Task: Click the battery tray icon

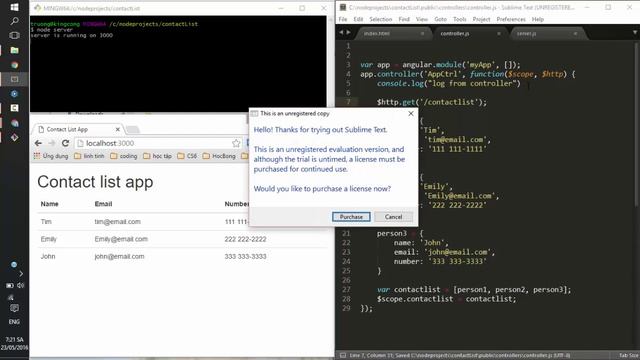Action: tap(10, 285)
